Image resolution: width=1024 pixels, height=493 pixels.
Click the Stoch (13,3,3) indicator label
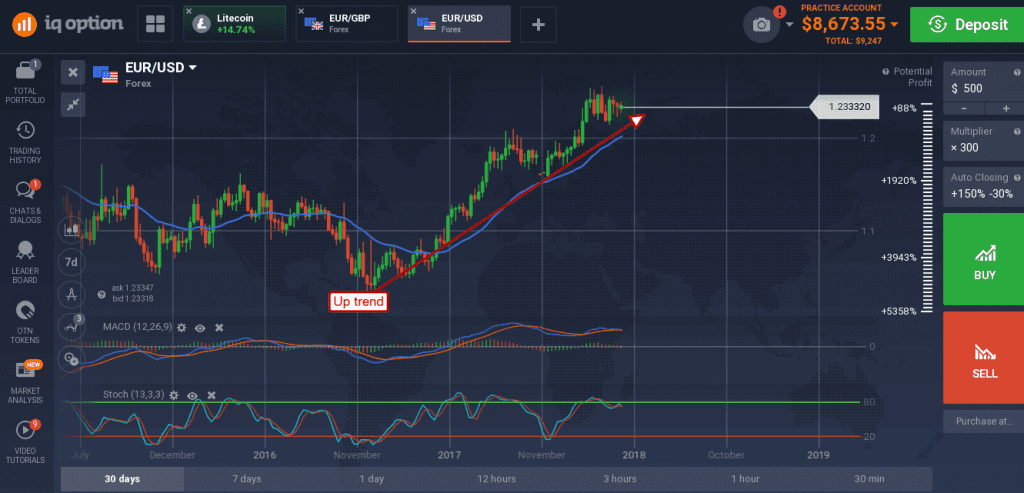coord(133,395)
